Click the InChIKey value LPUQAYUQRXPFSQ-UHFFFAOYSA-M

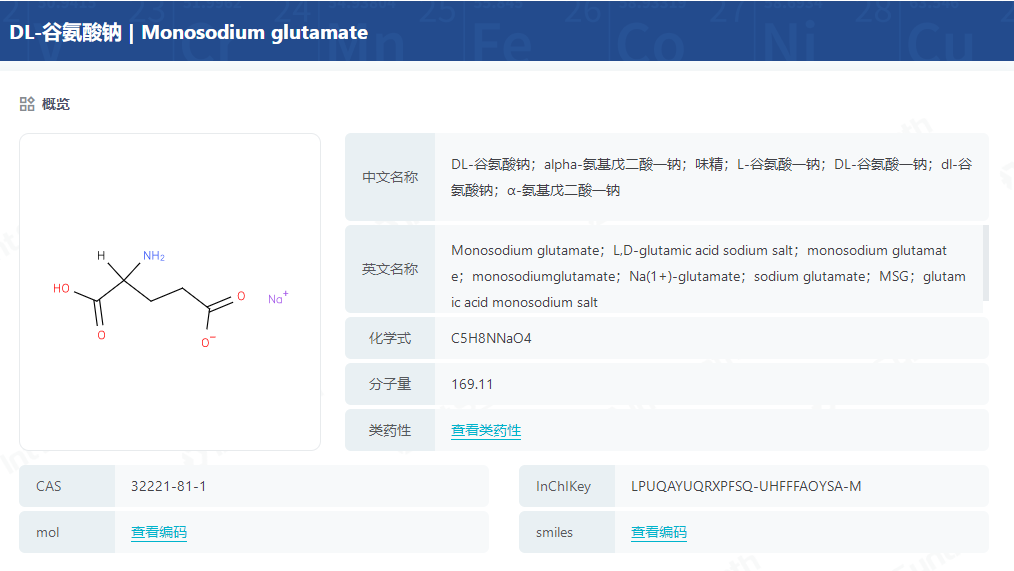[746, 486]
